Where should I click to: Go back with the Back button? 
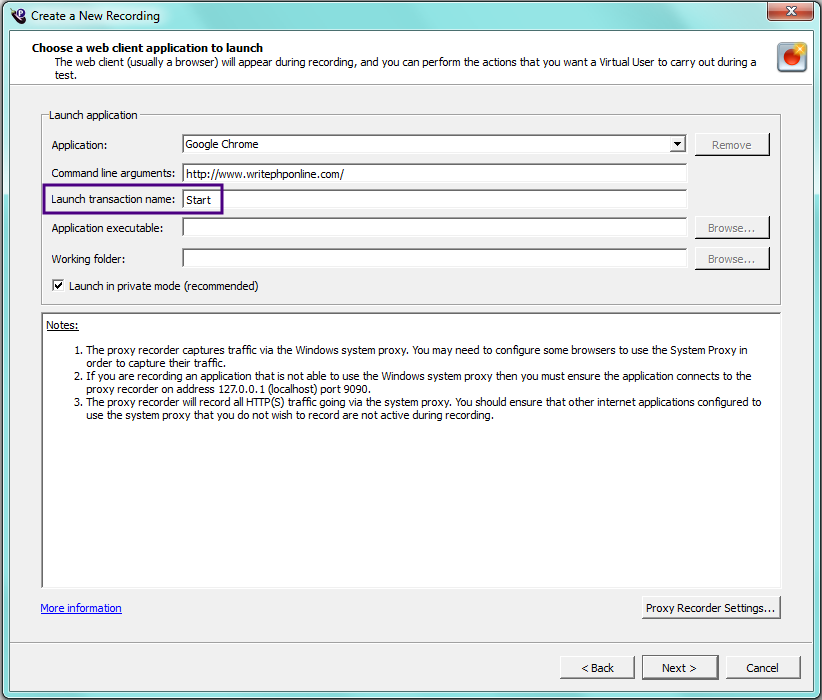click(595, 668)
